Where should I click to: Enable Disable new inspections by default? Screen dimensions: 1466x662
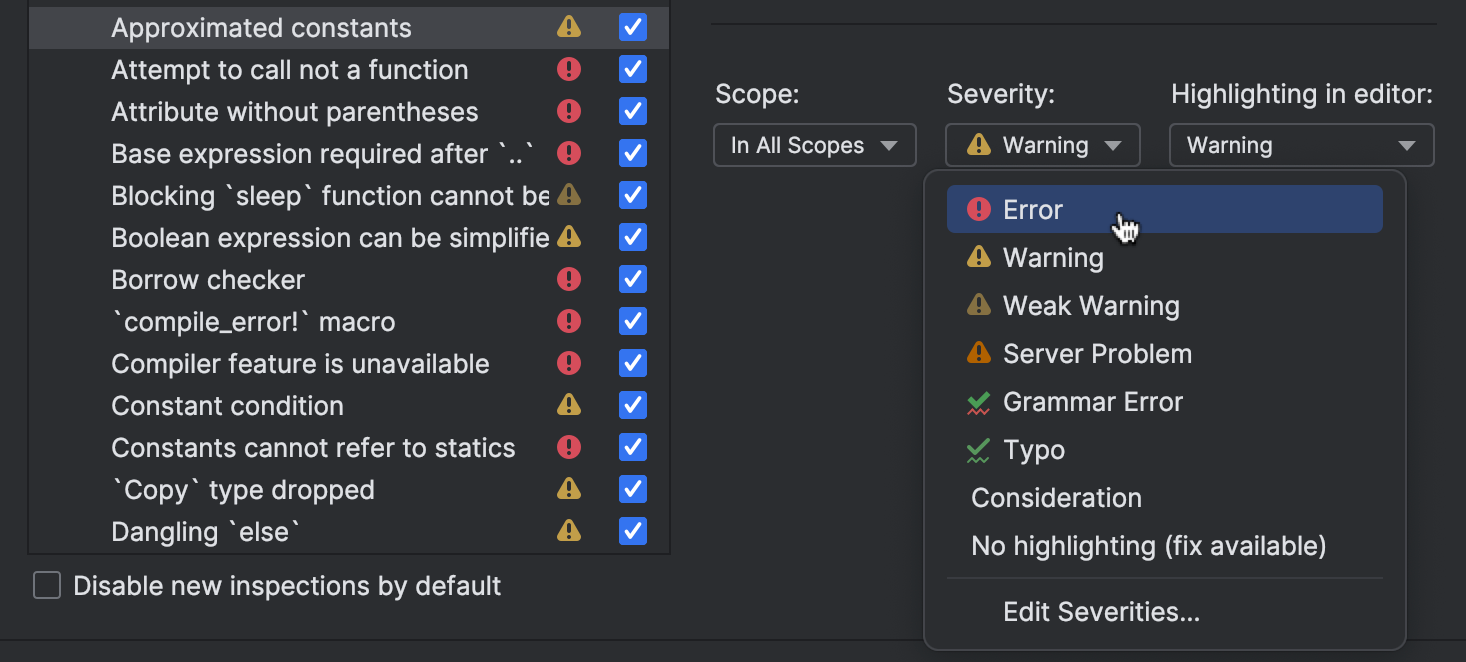pyautogui.click(x=47, y=585)
